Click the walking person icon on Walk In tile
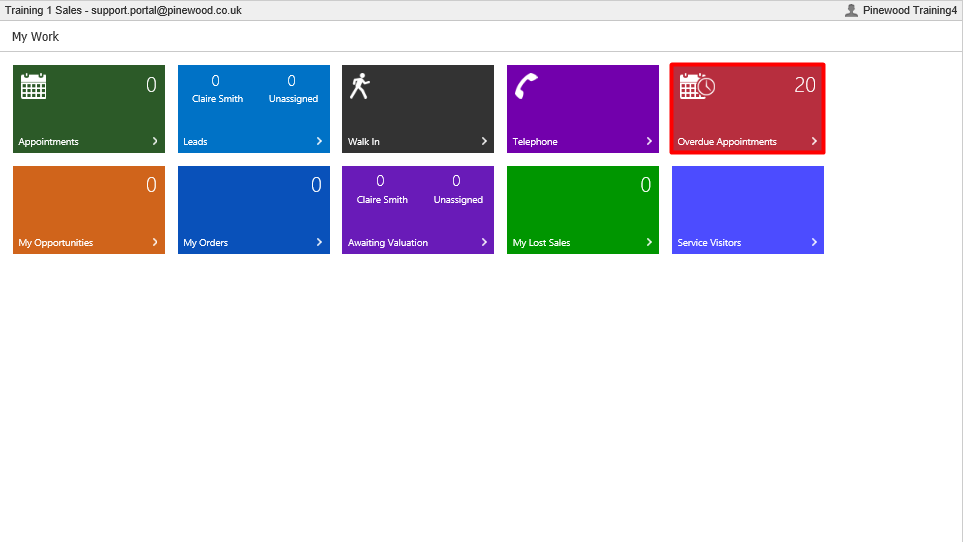 point(360,86)
